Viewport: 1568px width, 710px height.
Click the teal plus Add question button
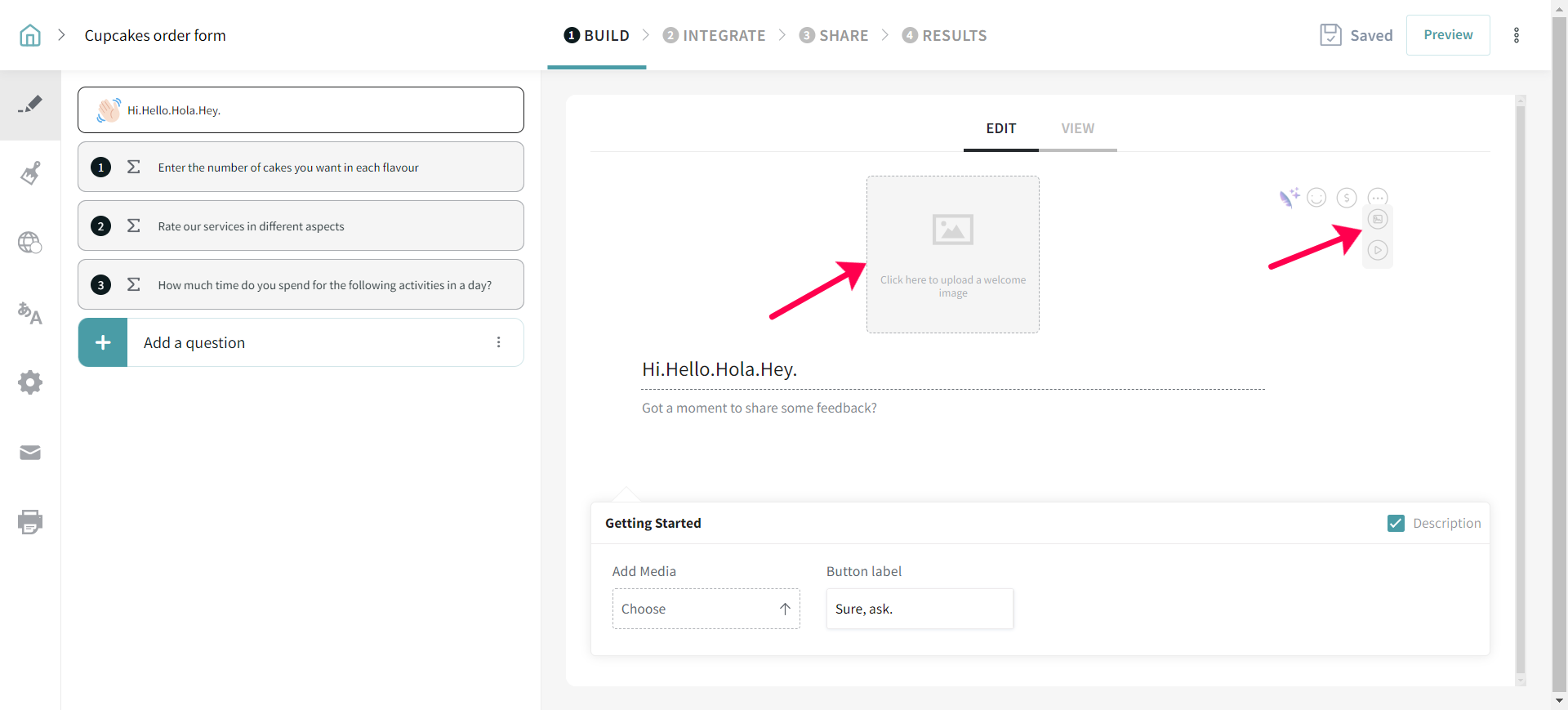[x=103, y=342]
